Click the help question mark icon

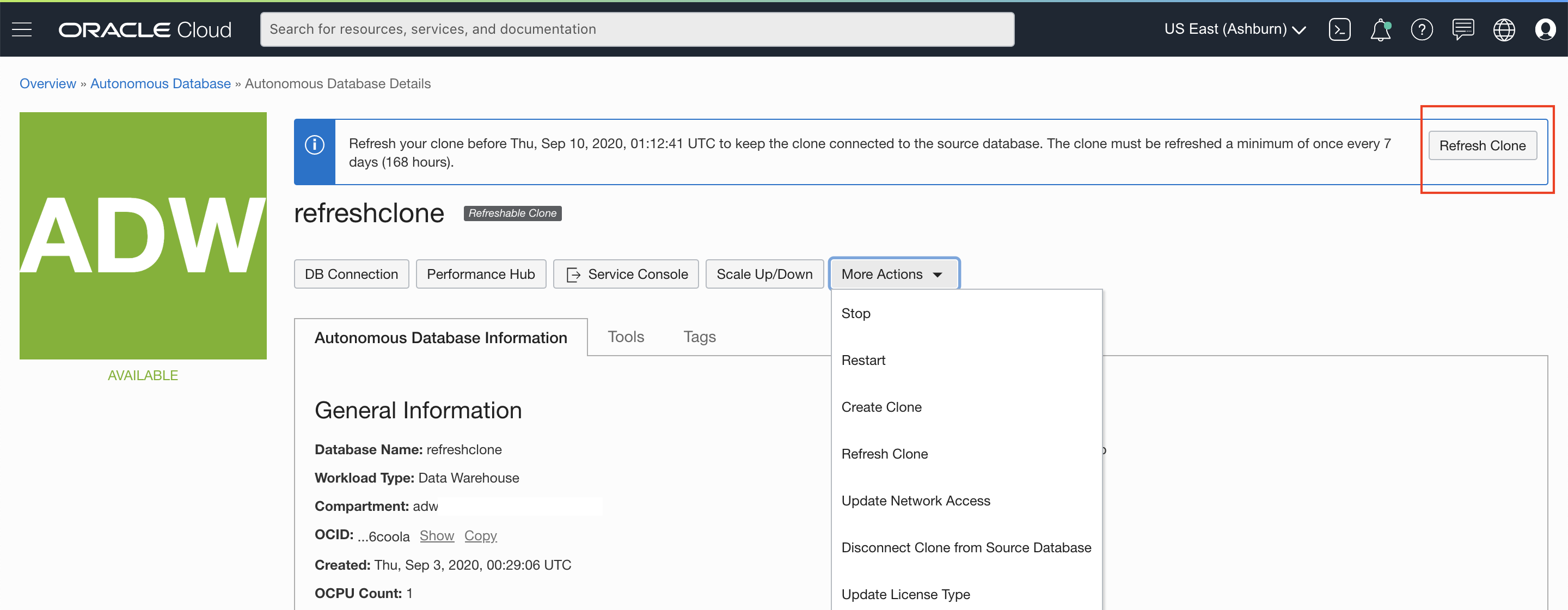click(x=1422, y=29)
